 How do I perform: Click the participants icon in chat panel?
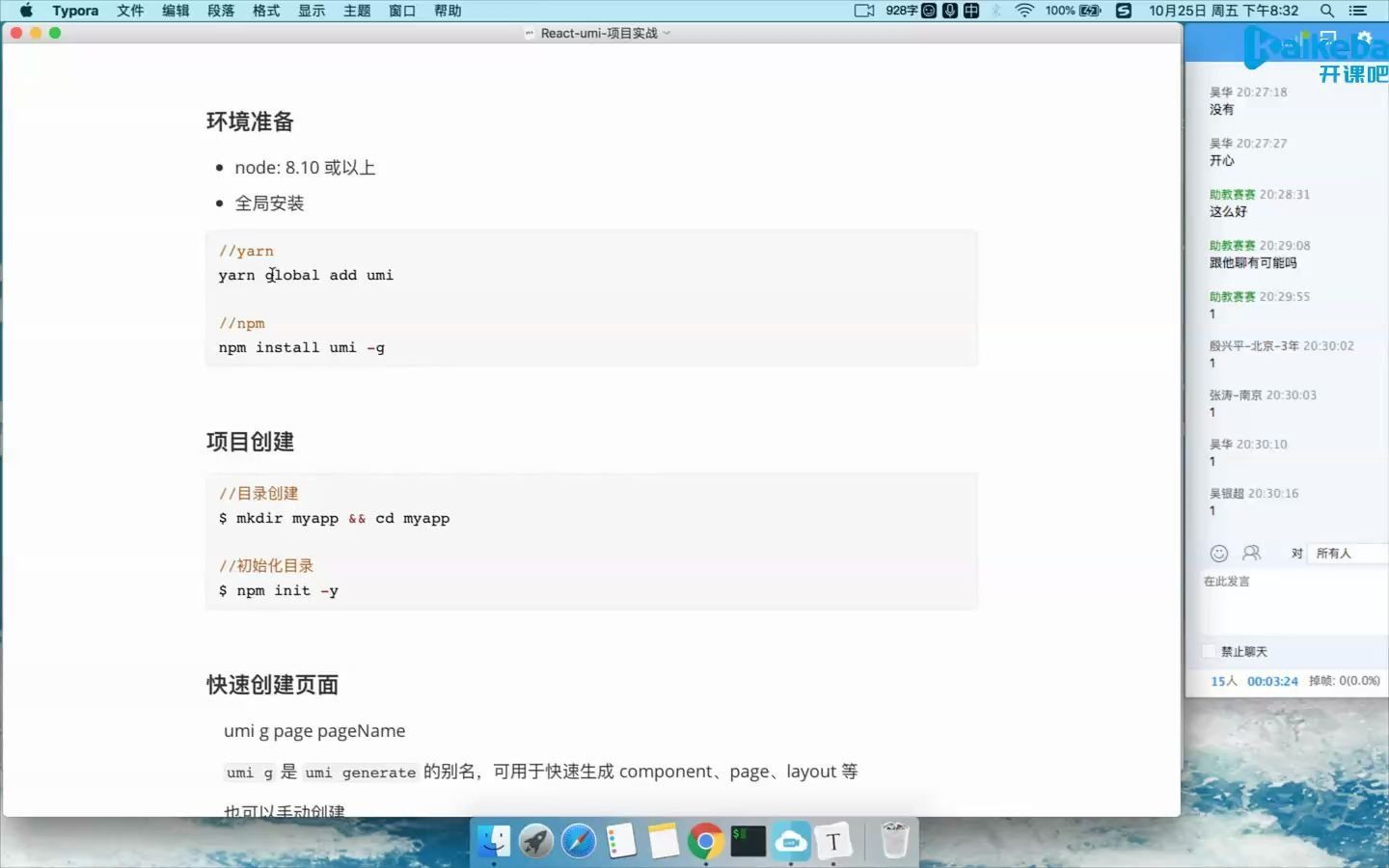pyautogui.click(x=1252, y=553)
